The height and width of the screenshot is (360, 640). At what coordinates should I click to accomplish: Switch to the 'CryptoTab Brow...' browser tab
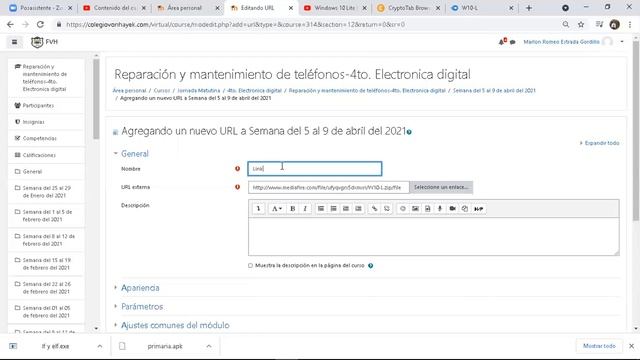pos(409,8)
